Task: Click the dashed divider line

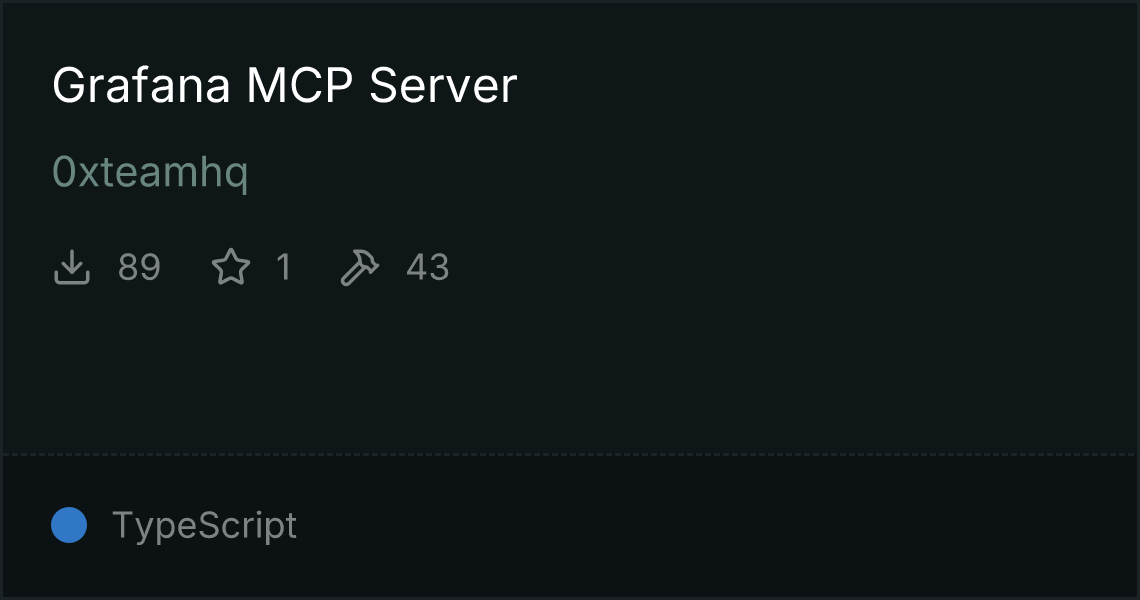Action: pos(569,455)
